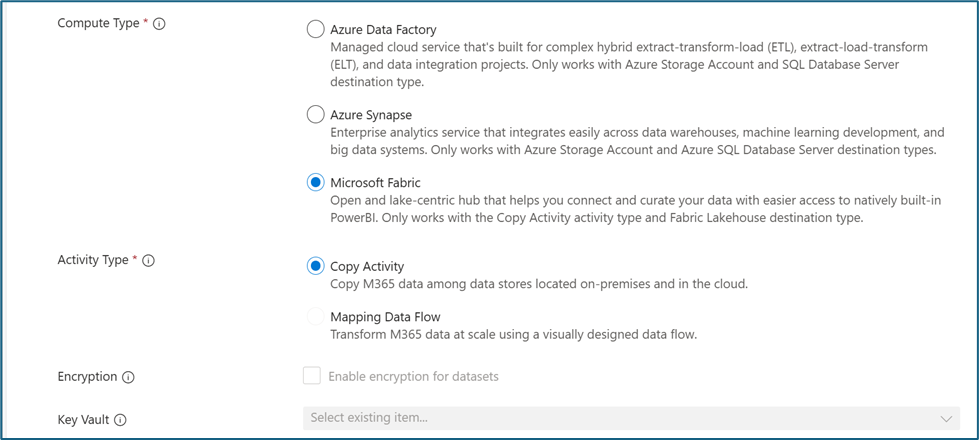Click the Key Vault field label
979x440 pixels.
pos(84,420)
